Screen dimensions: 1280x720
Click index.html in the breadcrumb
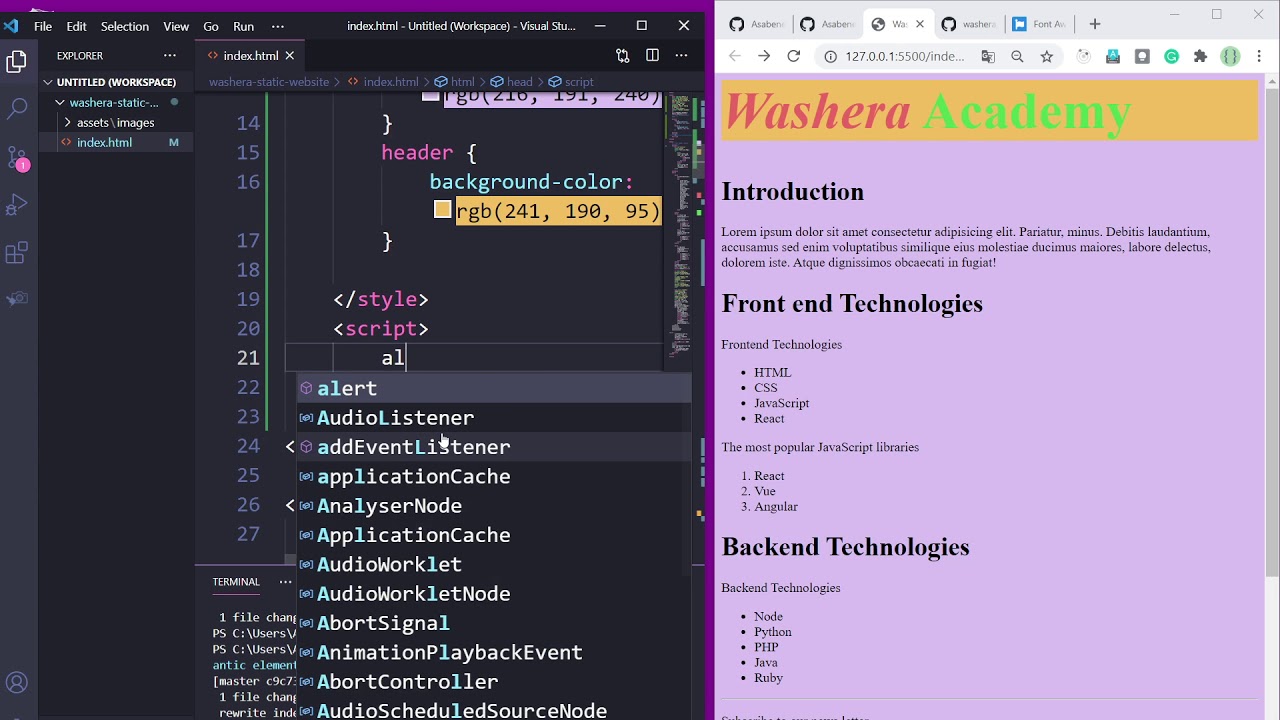click(391, 82)
